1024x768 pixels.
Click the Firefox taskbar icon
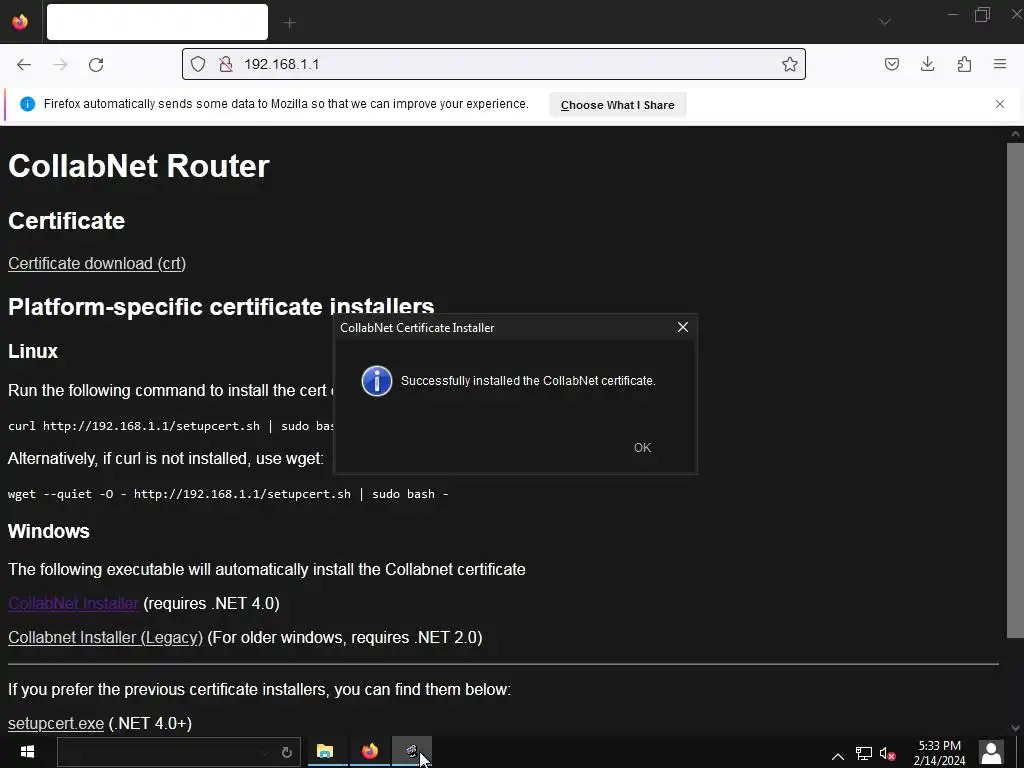click(x=370, y=752)
